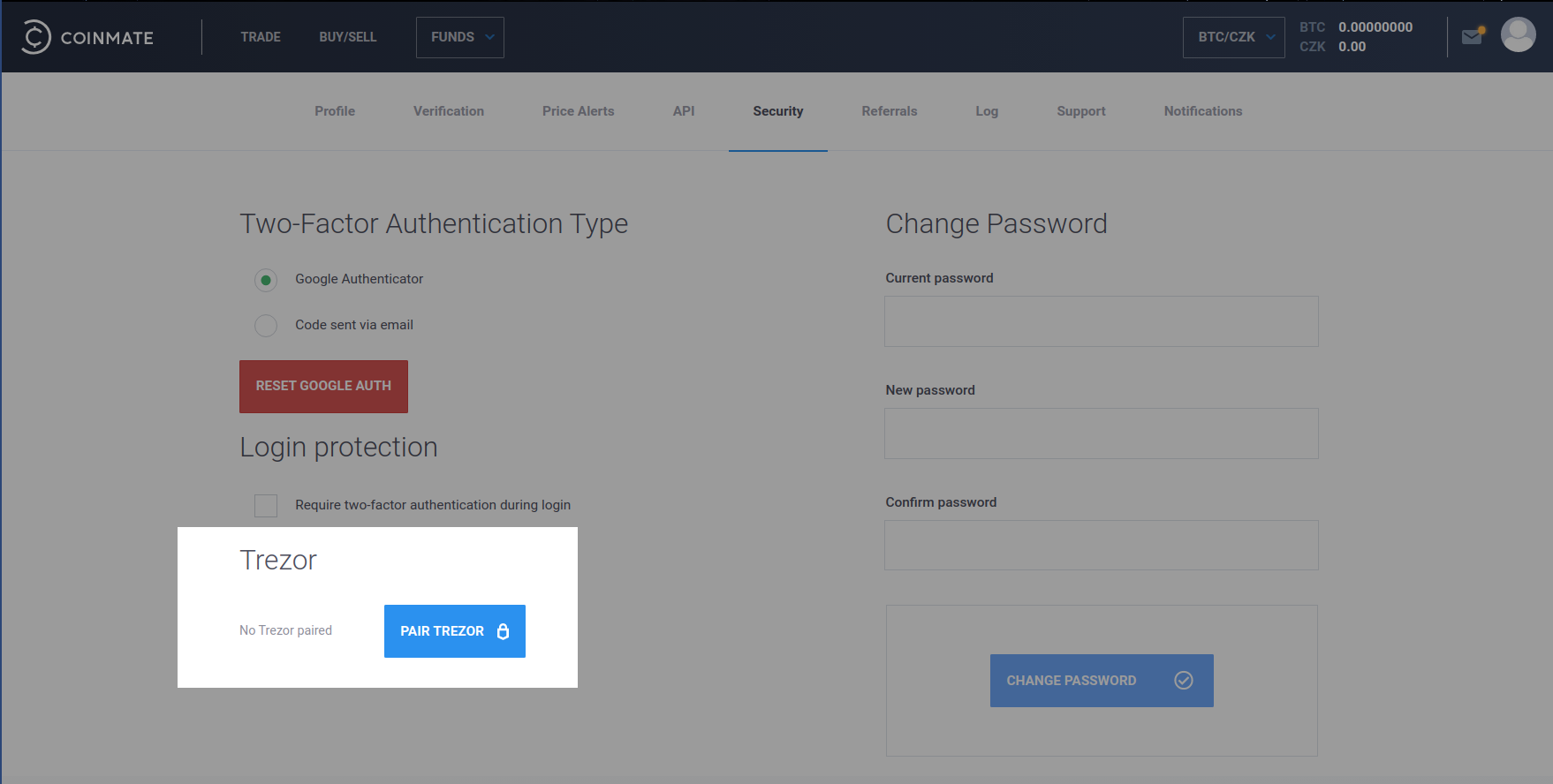Enable require two-factor authentication during login
1553x784 pixels.
[266, 505]
